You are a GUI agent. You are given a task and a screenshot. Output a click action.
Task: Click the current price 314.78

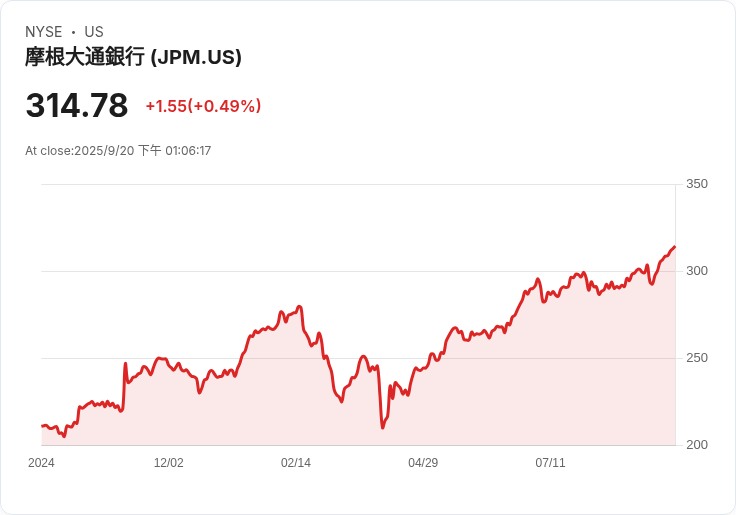click(77, 105)
